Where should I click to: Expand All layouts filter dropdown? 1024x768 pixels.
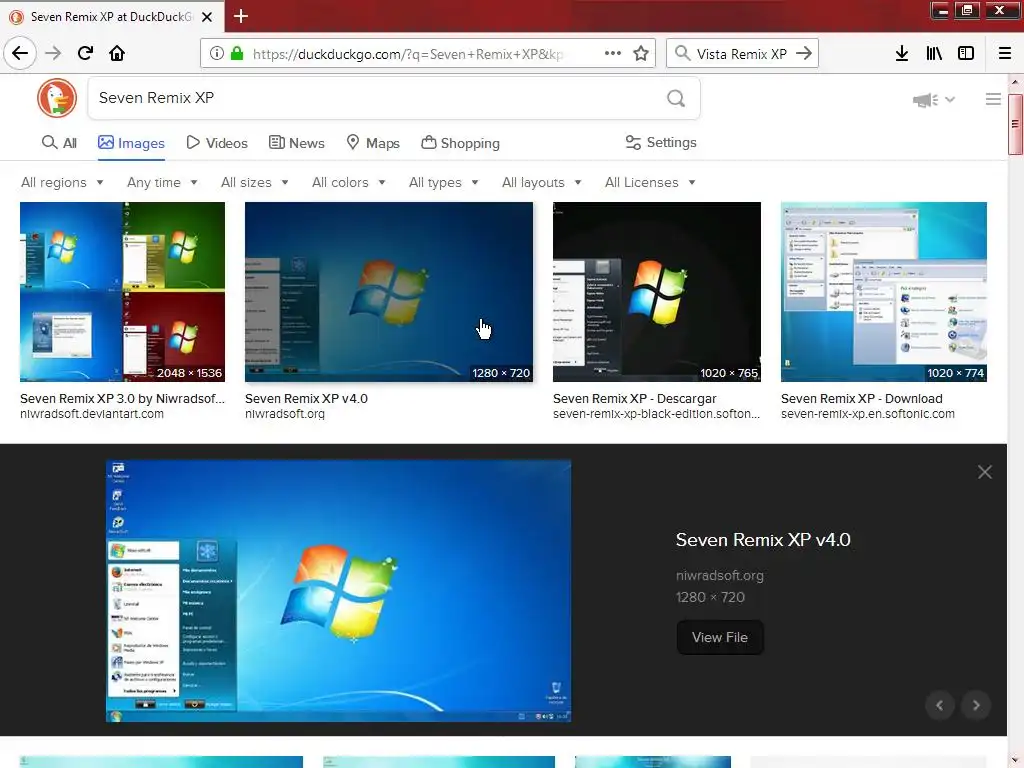541,182
